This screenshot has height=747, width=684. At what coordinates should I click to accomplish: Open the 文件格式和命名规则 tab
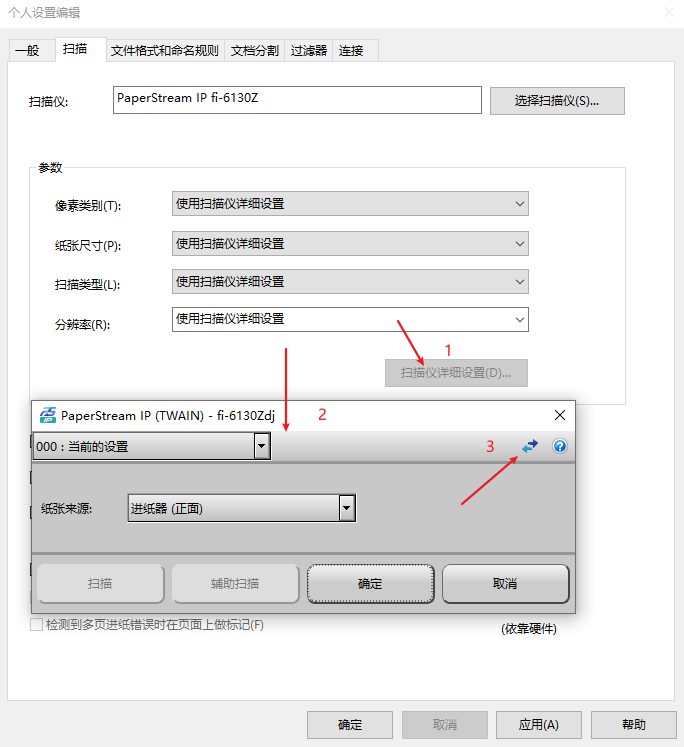pyautogui.click(x=165, y=50)
